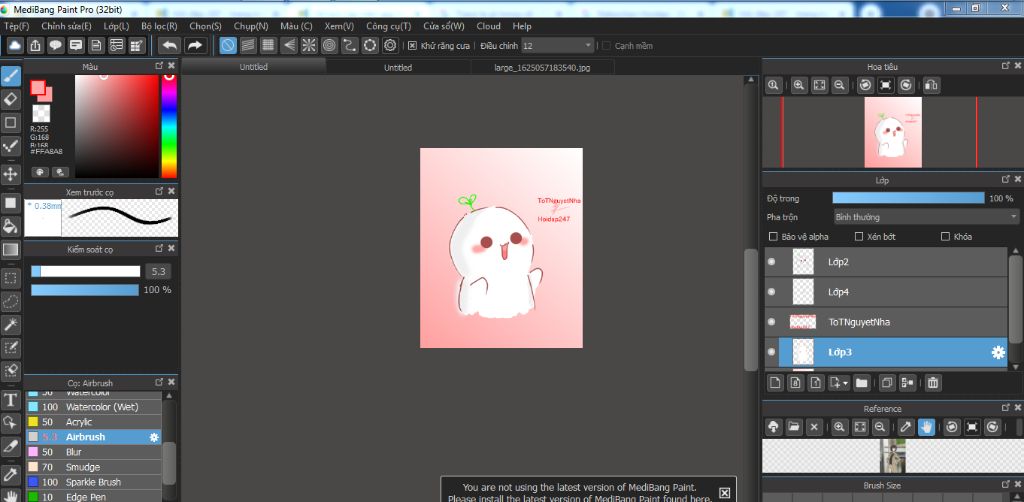This screenshot has height=502, width=1024.
Task: Open snap settings gear
Action: pos(391,45)
